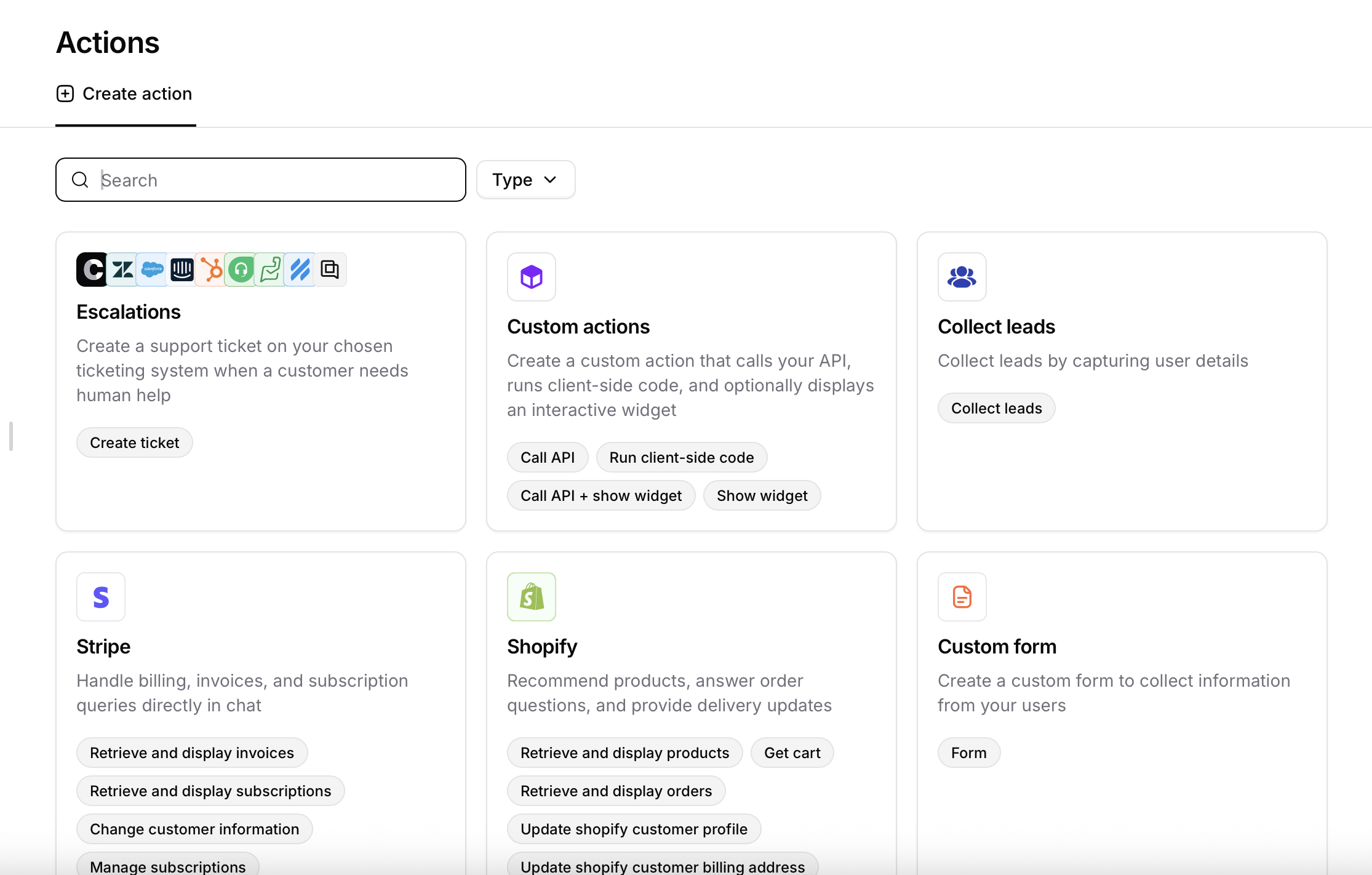
Task: Click the black C logo icon
Action: pyautogui.click(x=92, y=270)
